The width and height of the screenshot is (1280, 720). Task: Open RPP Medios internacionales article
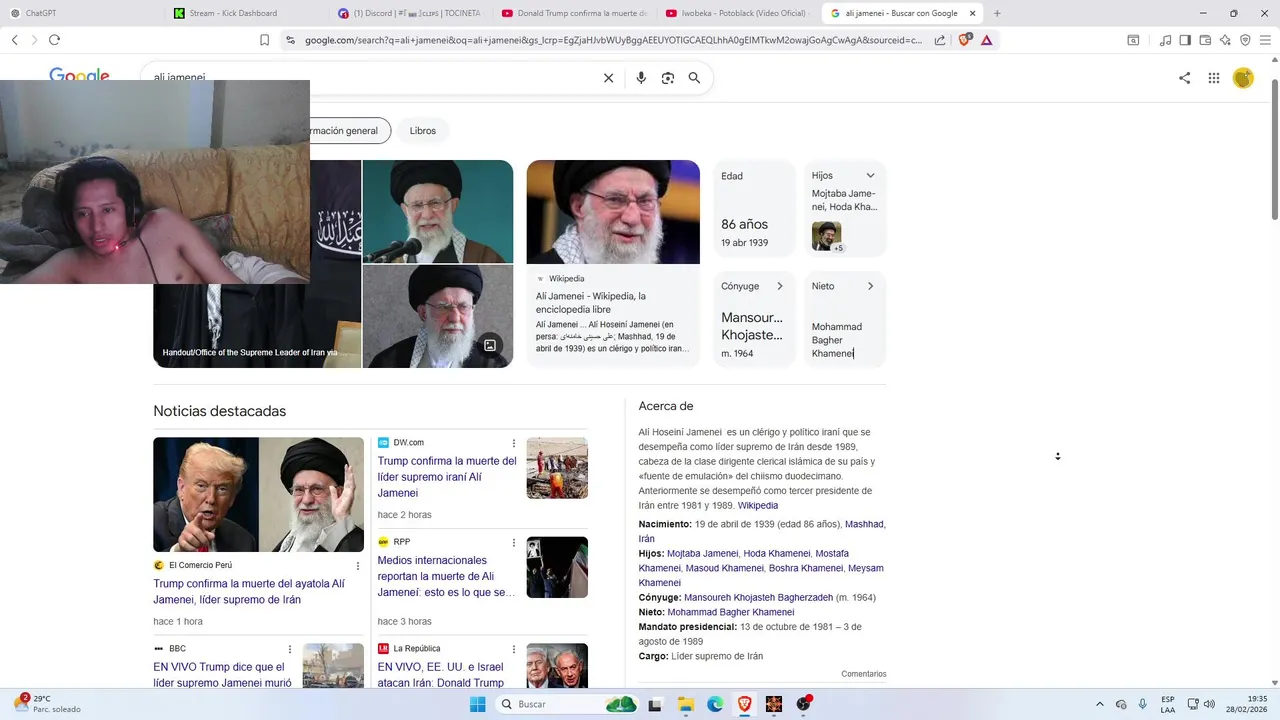click(x=446, y=576)
